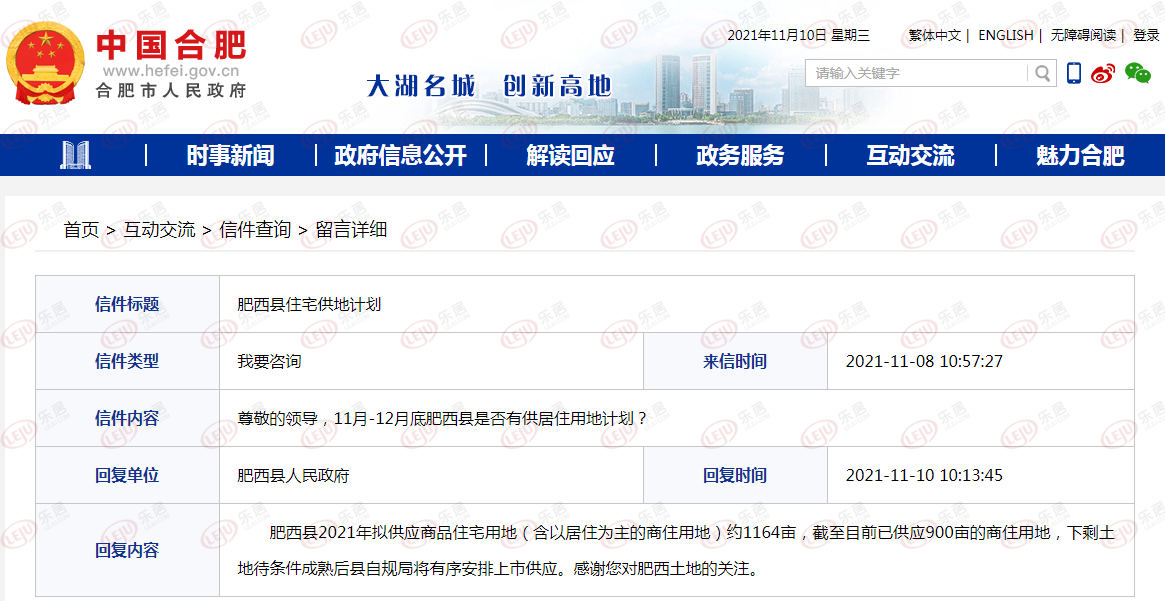Switch to ENGLISH version
Image resolution: width=1165 pixels, height=601 pixels.
1006,35
